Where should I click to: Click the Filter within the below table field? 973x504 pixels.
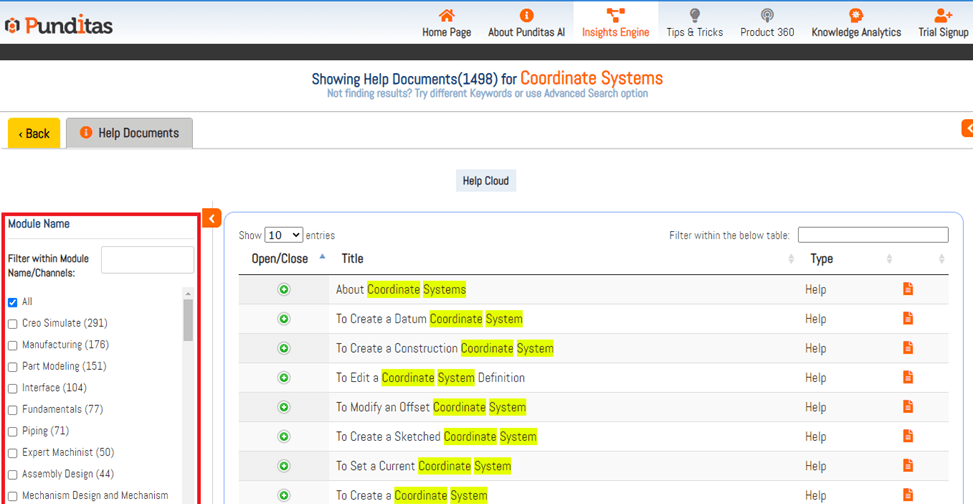(872, 235)
